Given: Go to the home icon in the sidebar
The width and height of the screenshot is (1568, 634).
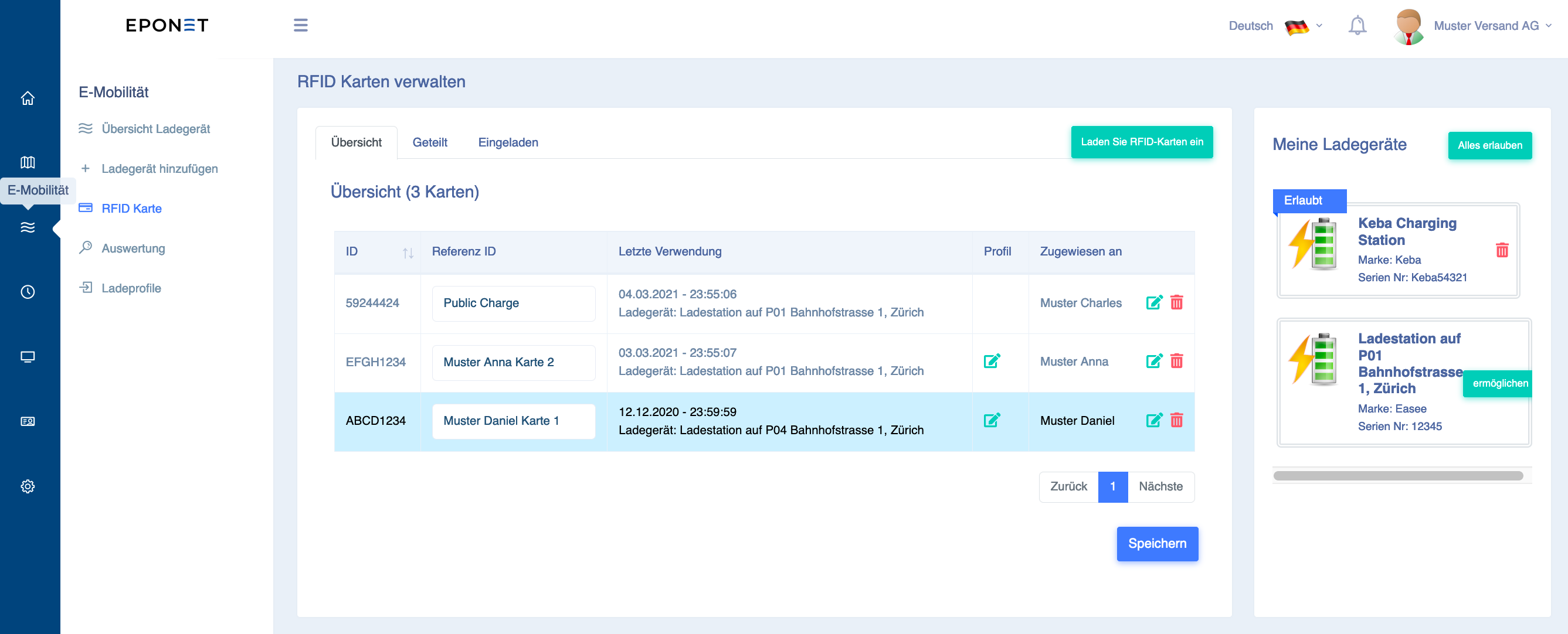Looking at the screenshot, I should (x=28, y=98).
